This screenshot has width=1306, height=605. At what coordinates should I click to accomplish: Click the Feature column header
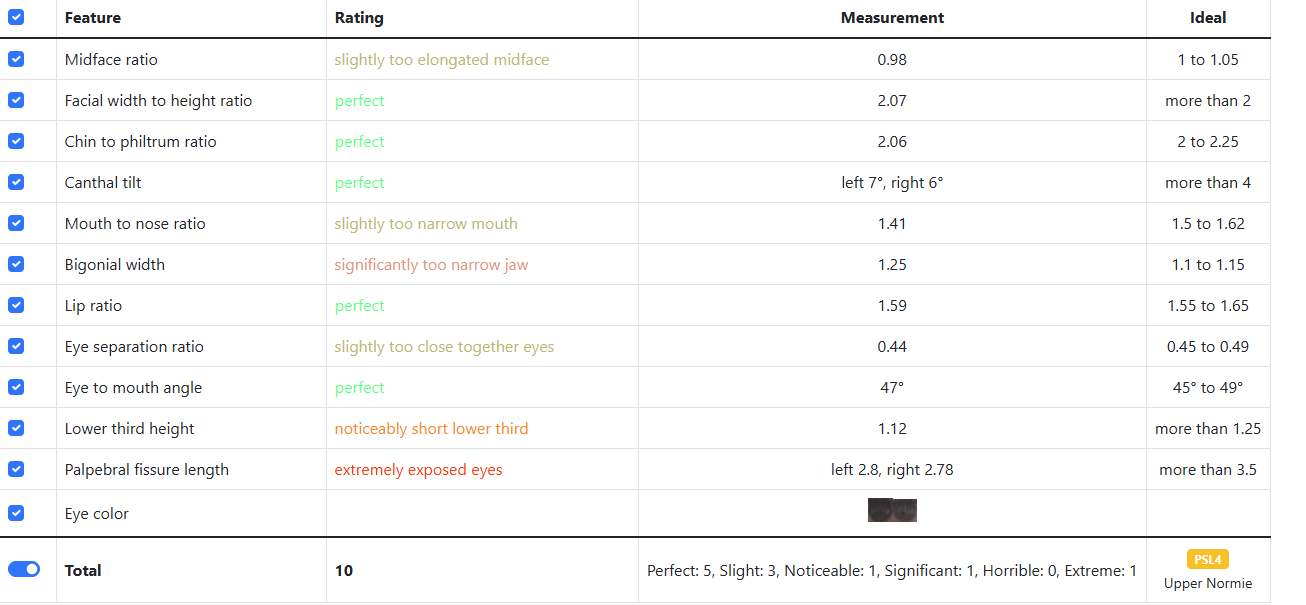tap(93, 18)
